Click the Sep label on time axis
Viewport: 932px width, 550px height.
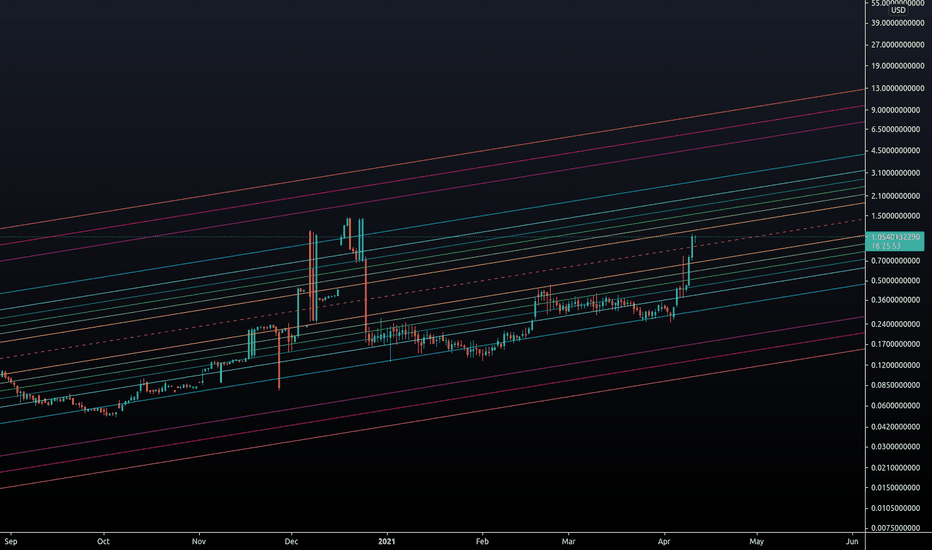point(11,542)
